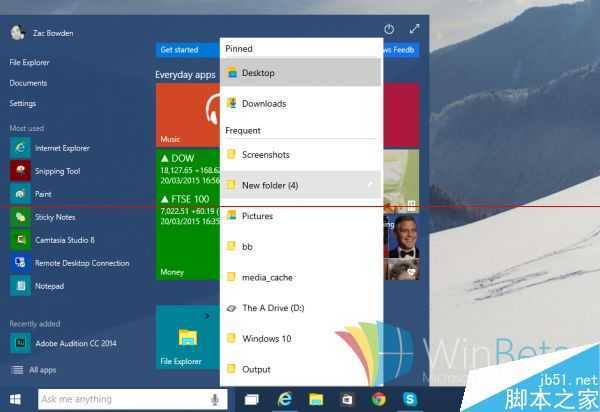Open the green photo tile below the red tile
The height and width of the screenshot is (412, 600).
point(401,181)
